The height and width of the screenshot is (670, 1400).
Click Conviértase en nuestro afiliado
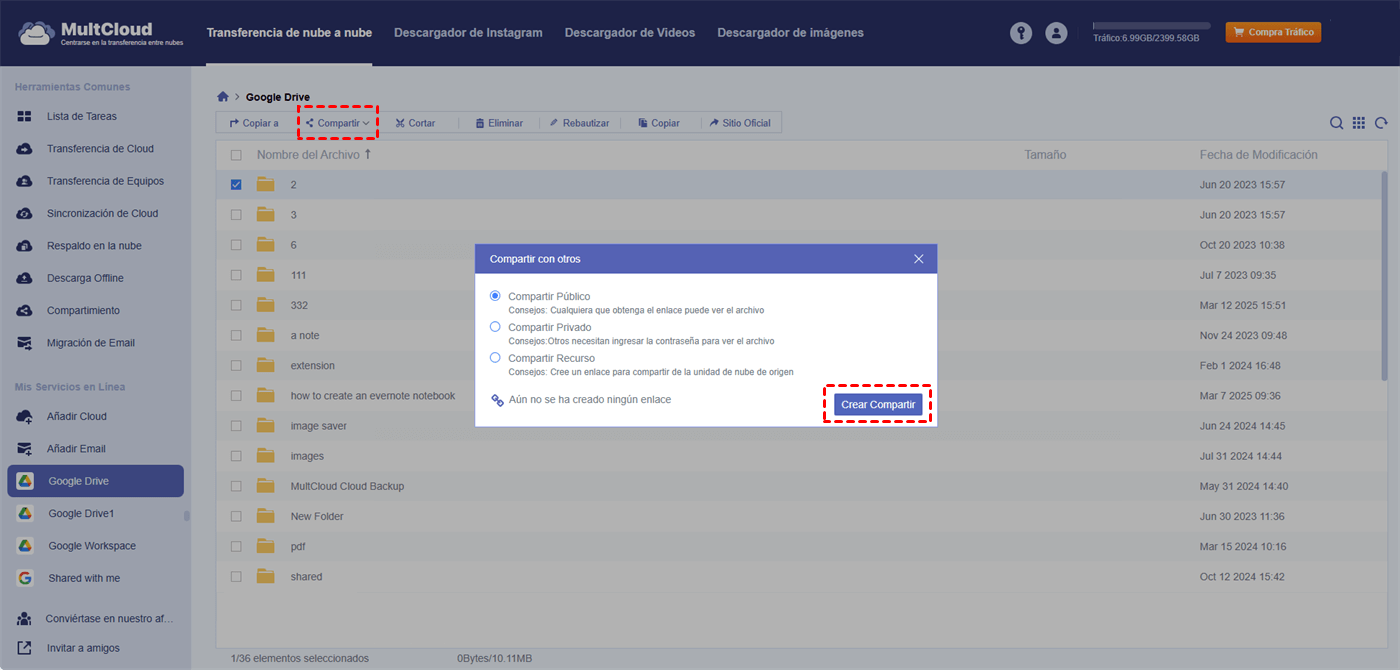coord(109,619)
